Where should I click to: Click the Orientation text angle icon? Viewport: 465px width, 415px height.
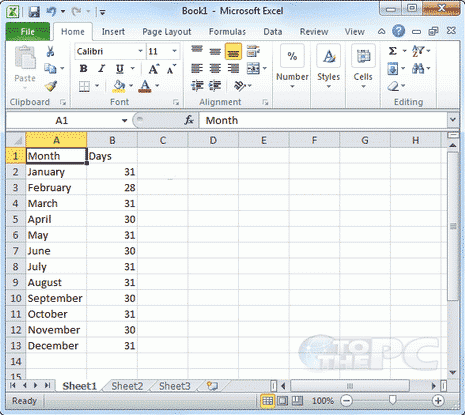tap(240, 86)
